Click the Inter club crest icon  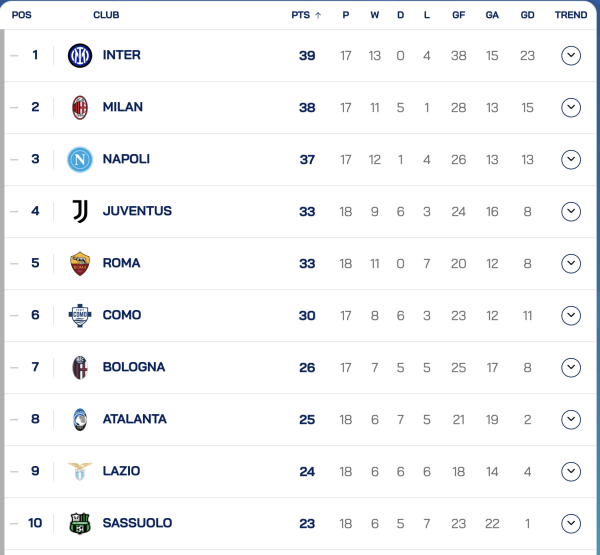[x=80, y=56]
